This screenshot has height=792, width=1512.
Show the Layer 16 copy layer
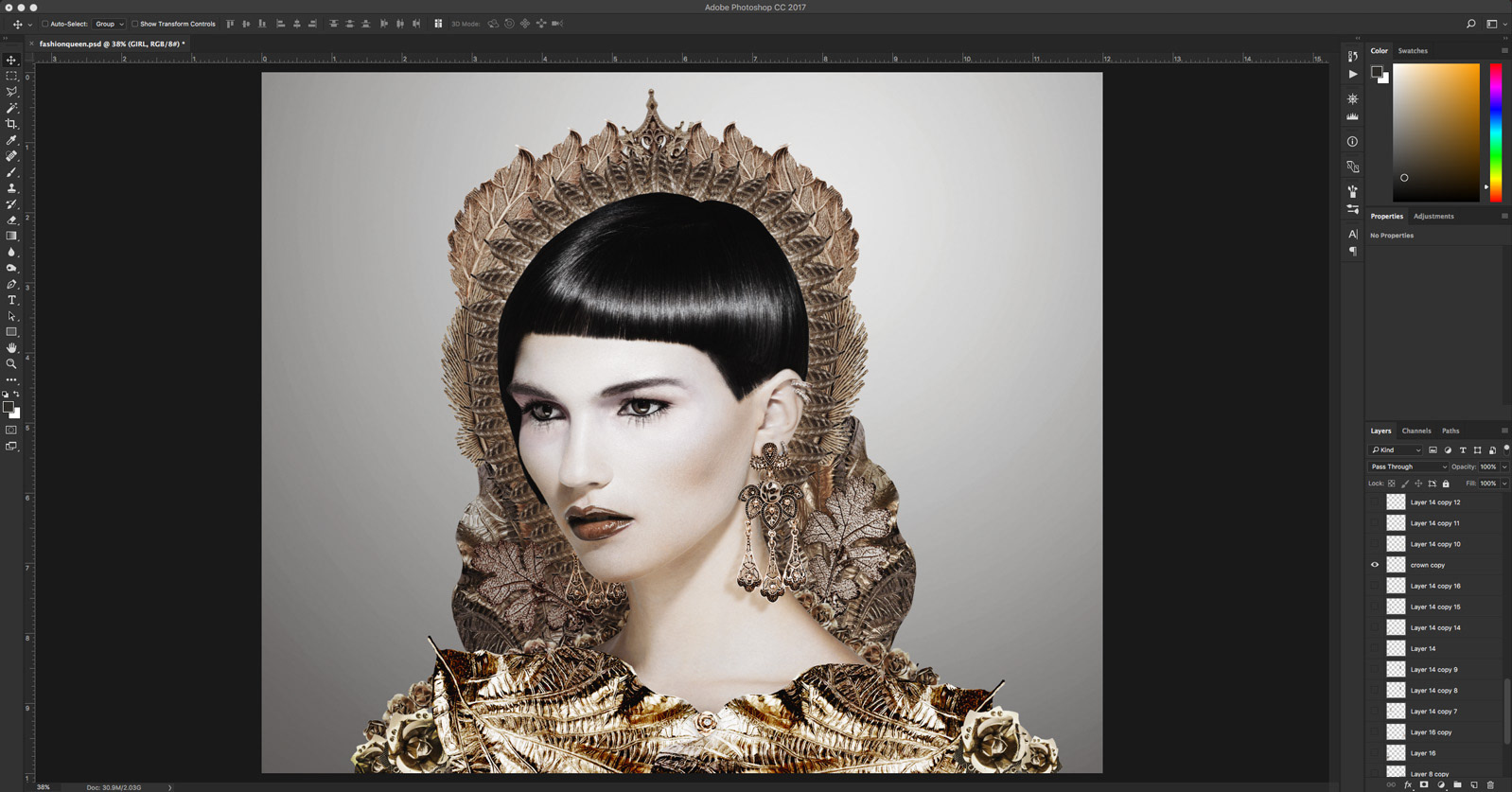click(x=1375, y=732)
